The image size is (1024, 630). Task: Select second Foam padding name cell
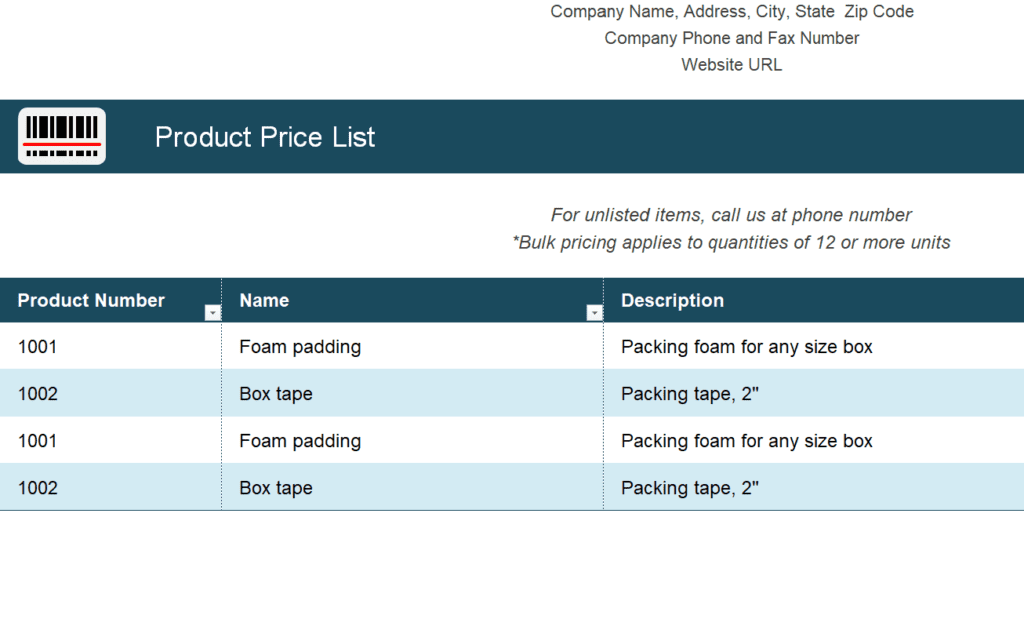click(x=412, y=441)
